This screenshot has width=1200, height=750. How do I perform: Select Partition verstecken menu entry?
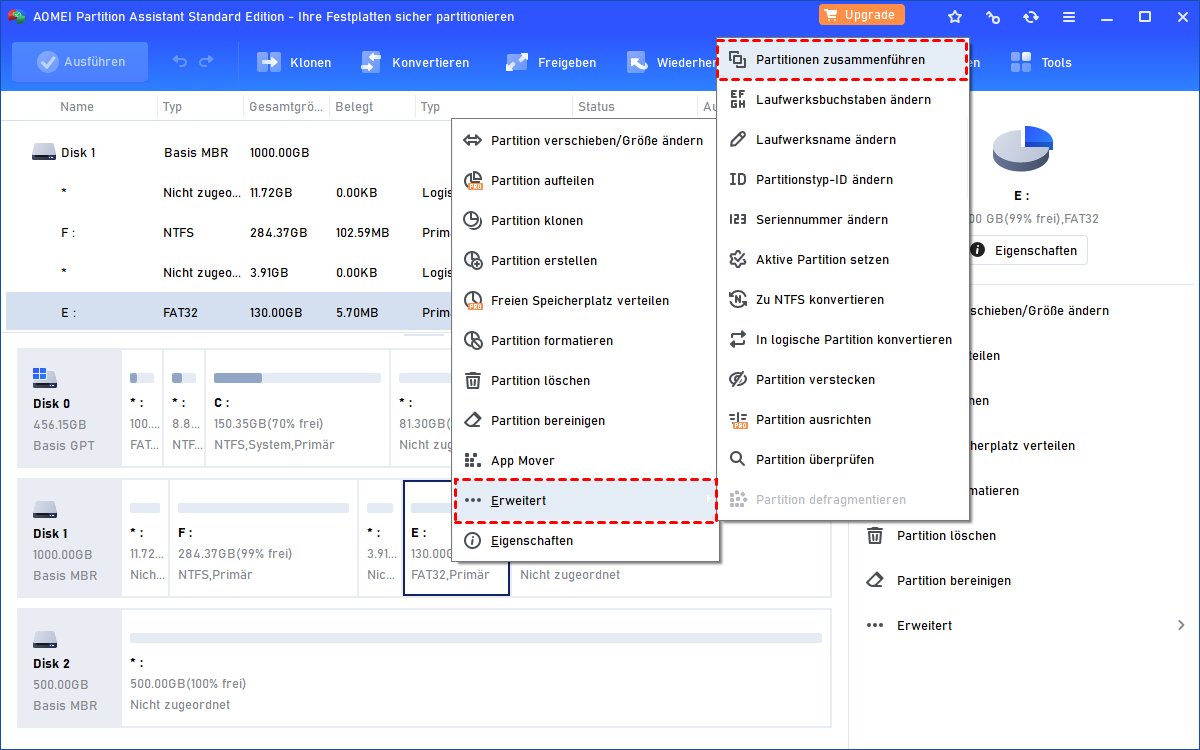click(843, 380)
